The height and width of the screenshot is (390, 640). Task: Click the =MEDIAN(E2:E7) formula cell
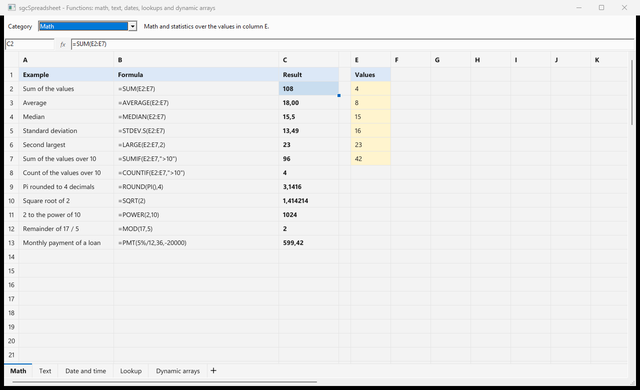pyautogui.click(x=196, y=117)
